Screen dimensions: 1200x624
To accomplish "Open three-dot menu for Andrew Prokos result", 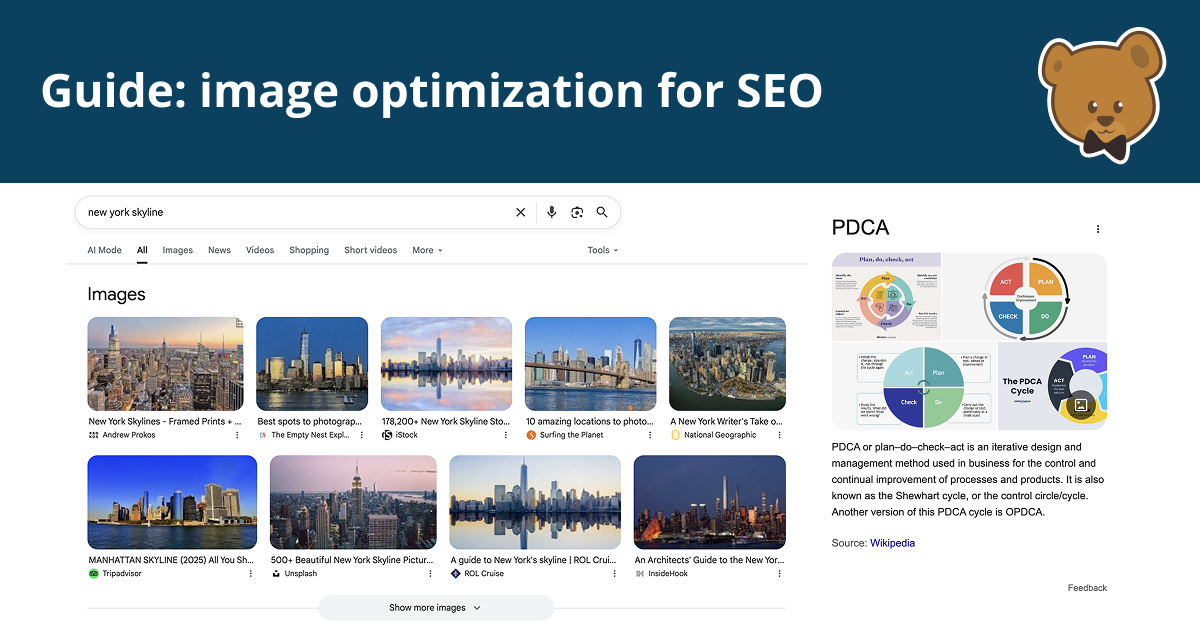I will pyautogui.click(x=237, y=435).
